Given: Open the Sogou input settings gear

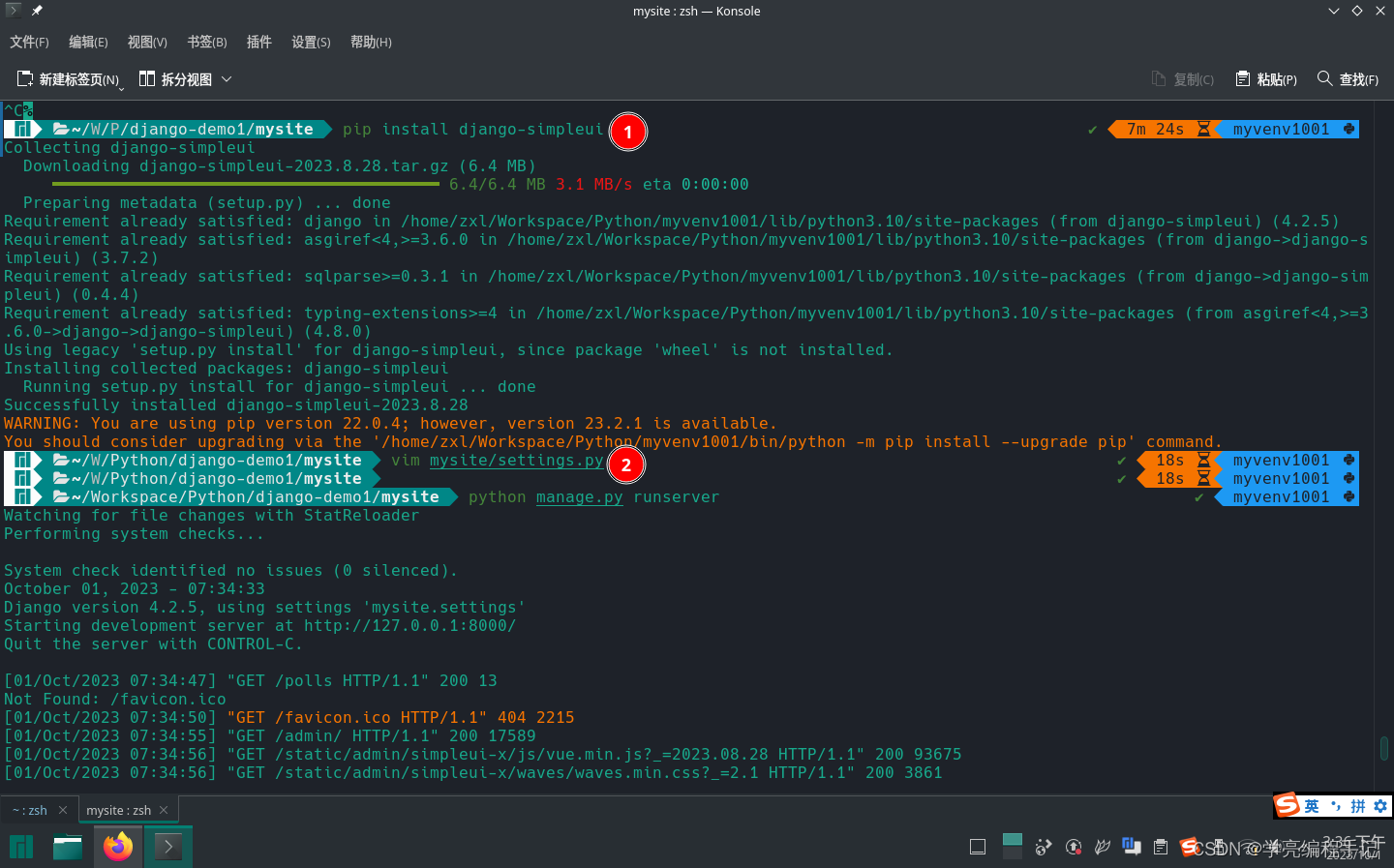Looking at the screenshot, I should click(1380, 806).
